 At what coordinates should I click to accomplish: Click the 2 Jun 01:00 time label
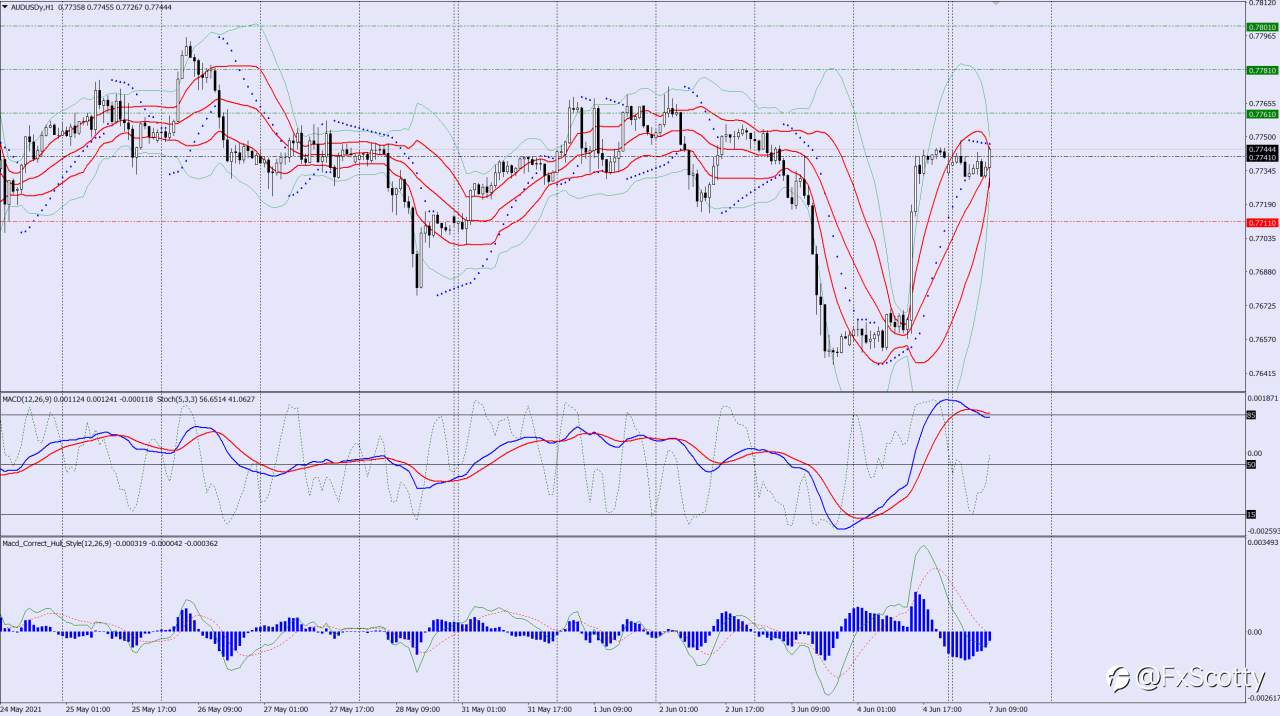pyautogui.click(x=680, y=710)
